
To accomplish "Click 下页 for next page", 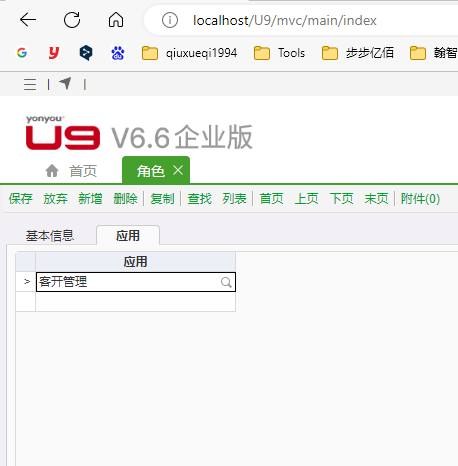I will coord(341,199).
